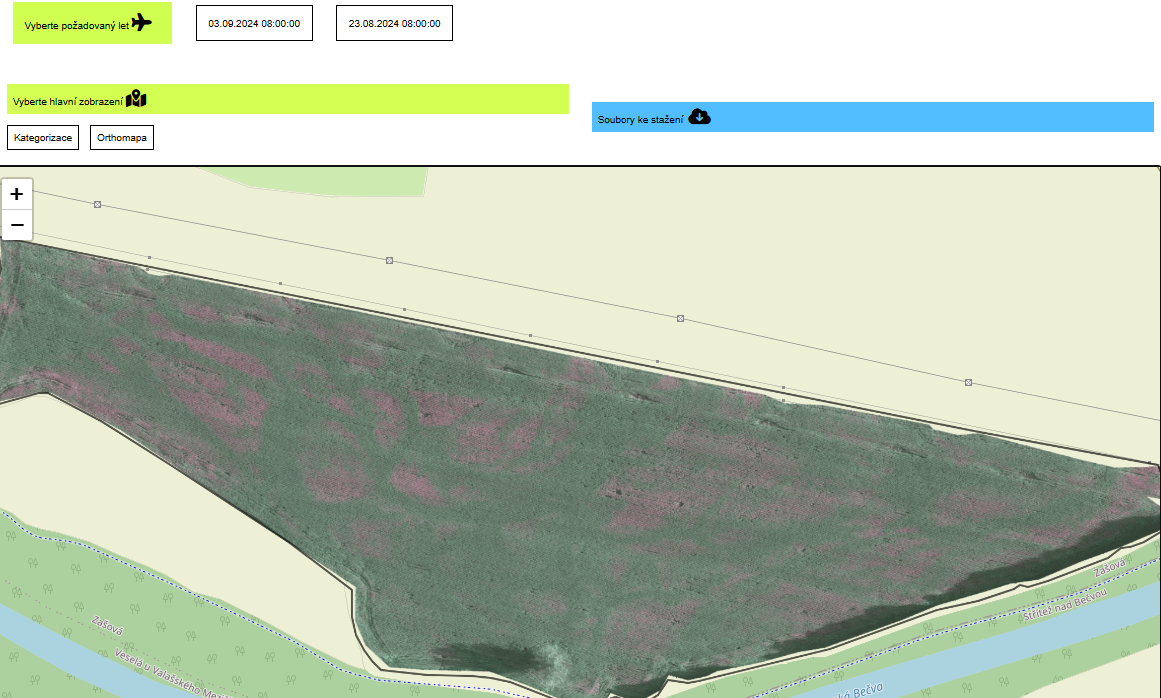Image resolution: width=1161 pixels, height=698 pixels.
Task: Zoom in on the map
Action: pyautogui.click(x=17, y=194)
